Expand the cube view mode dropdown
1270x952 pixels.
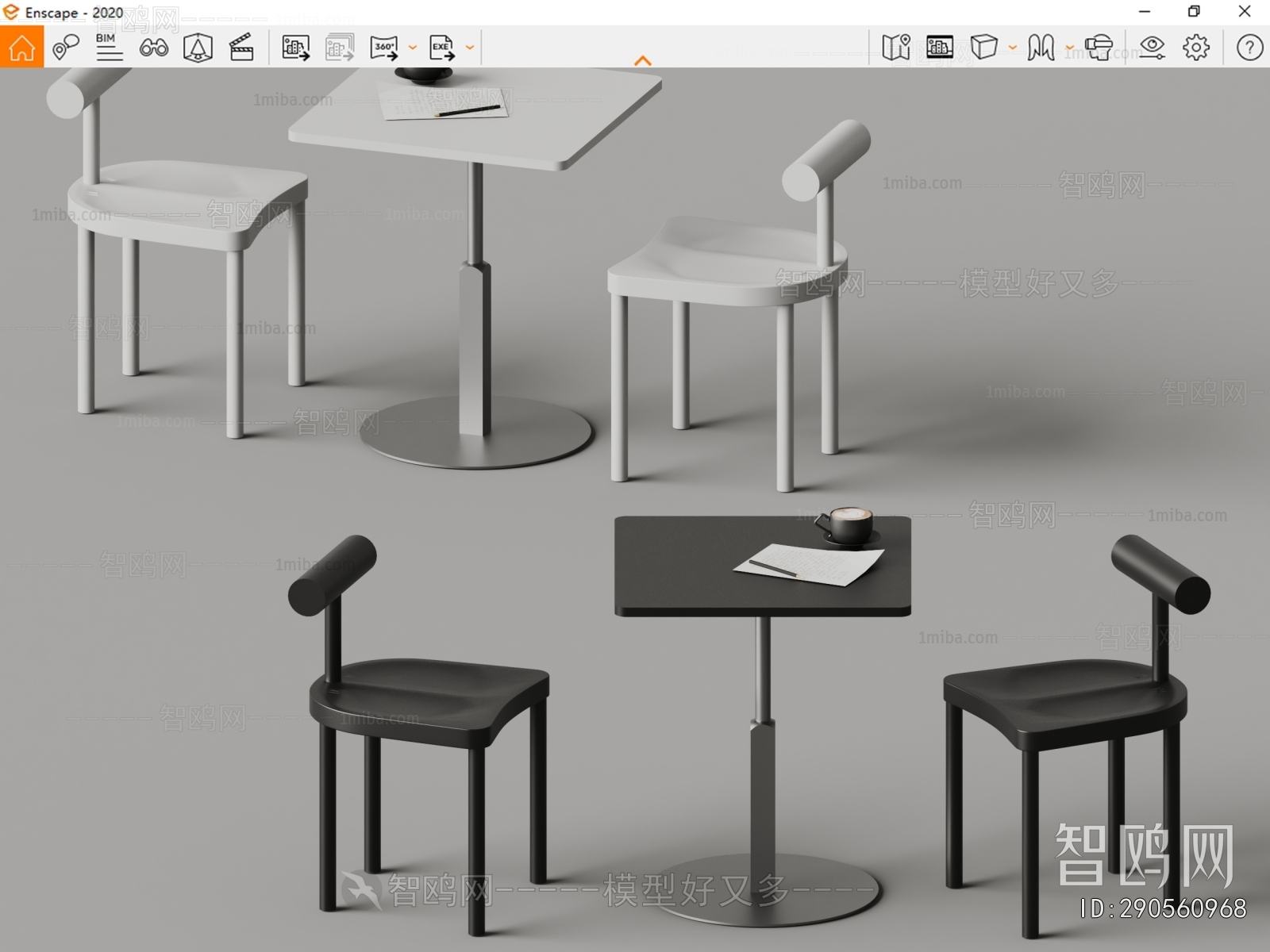(x=1013, y=48)
